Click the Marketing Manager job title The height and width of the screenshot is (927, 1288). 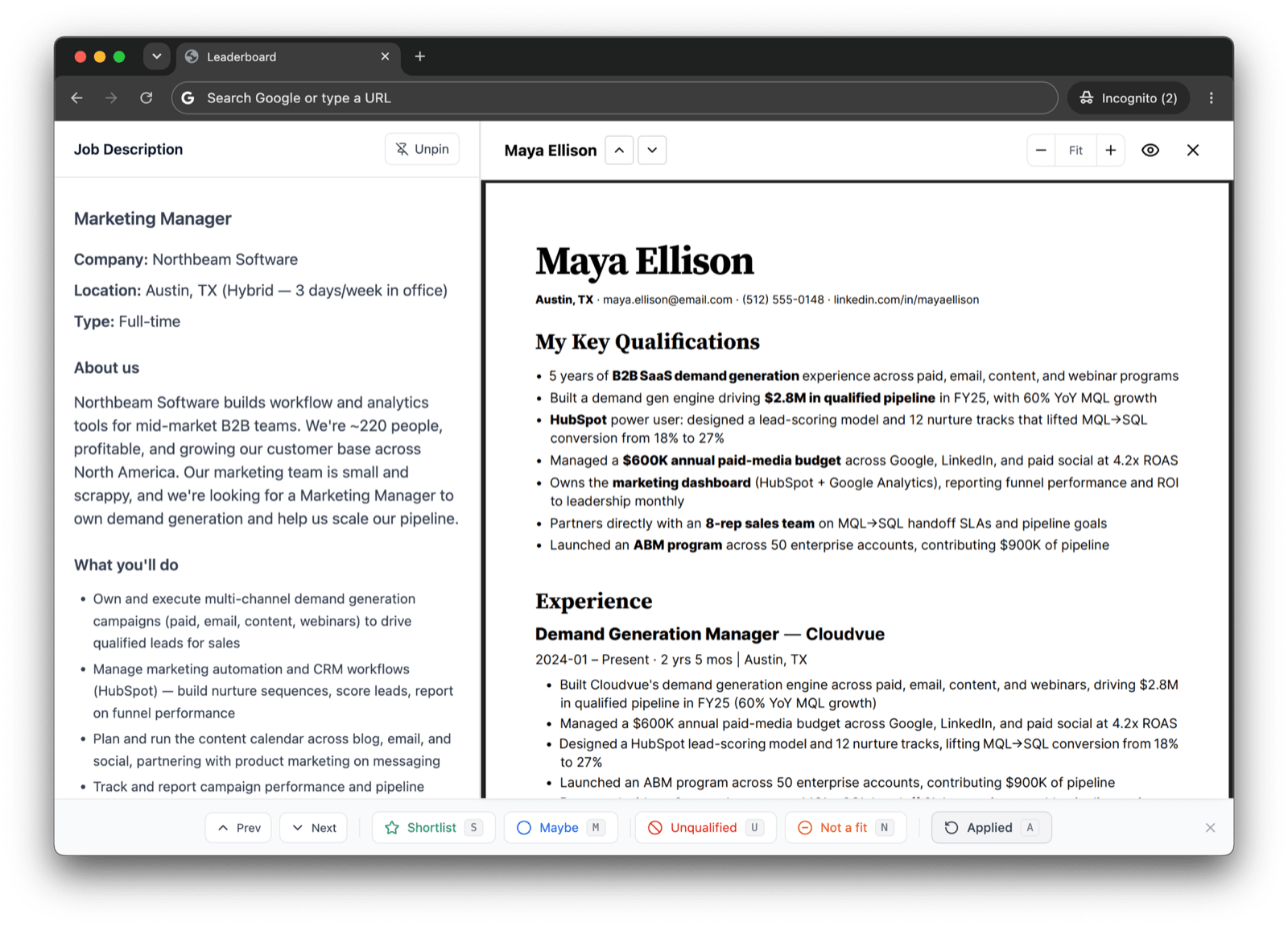click(x=153, y=219)
